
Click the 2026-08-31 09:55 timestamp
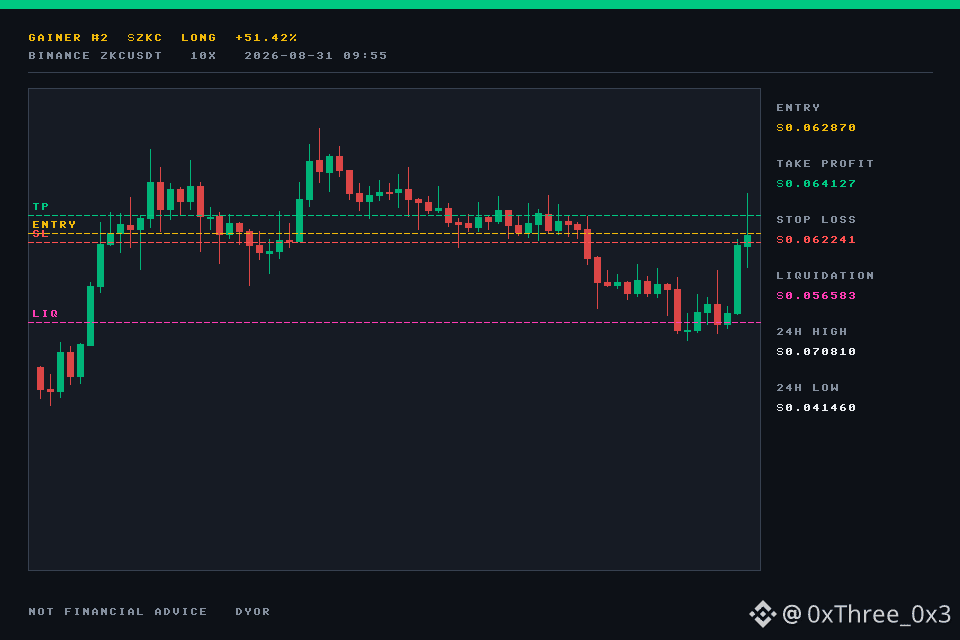(x=316, y=56)
